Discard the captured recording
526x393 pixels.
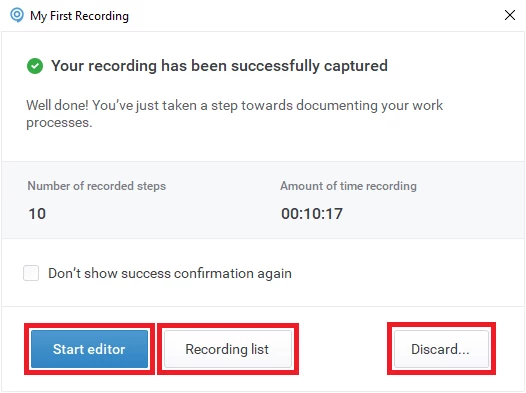[441, 349]
